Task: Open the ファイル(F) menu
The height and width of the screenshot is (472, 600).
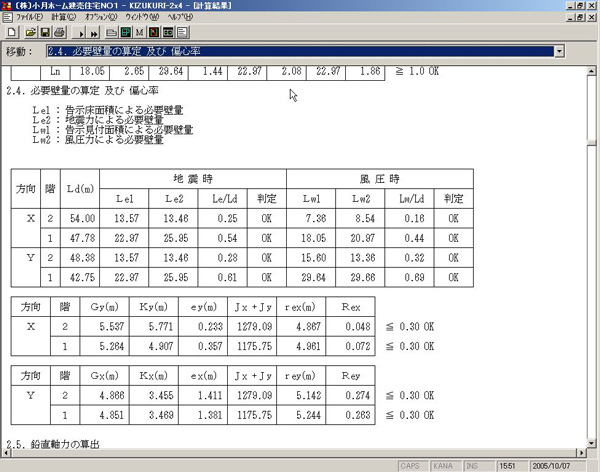Action: [23, 18]
